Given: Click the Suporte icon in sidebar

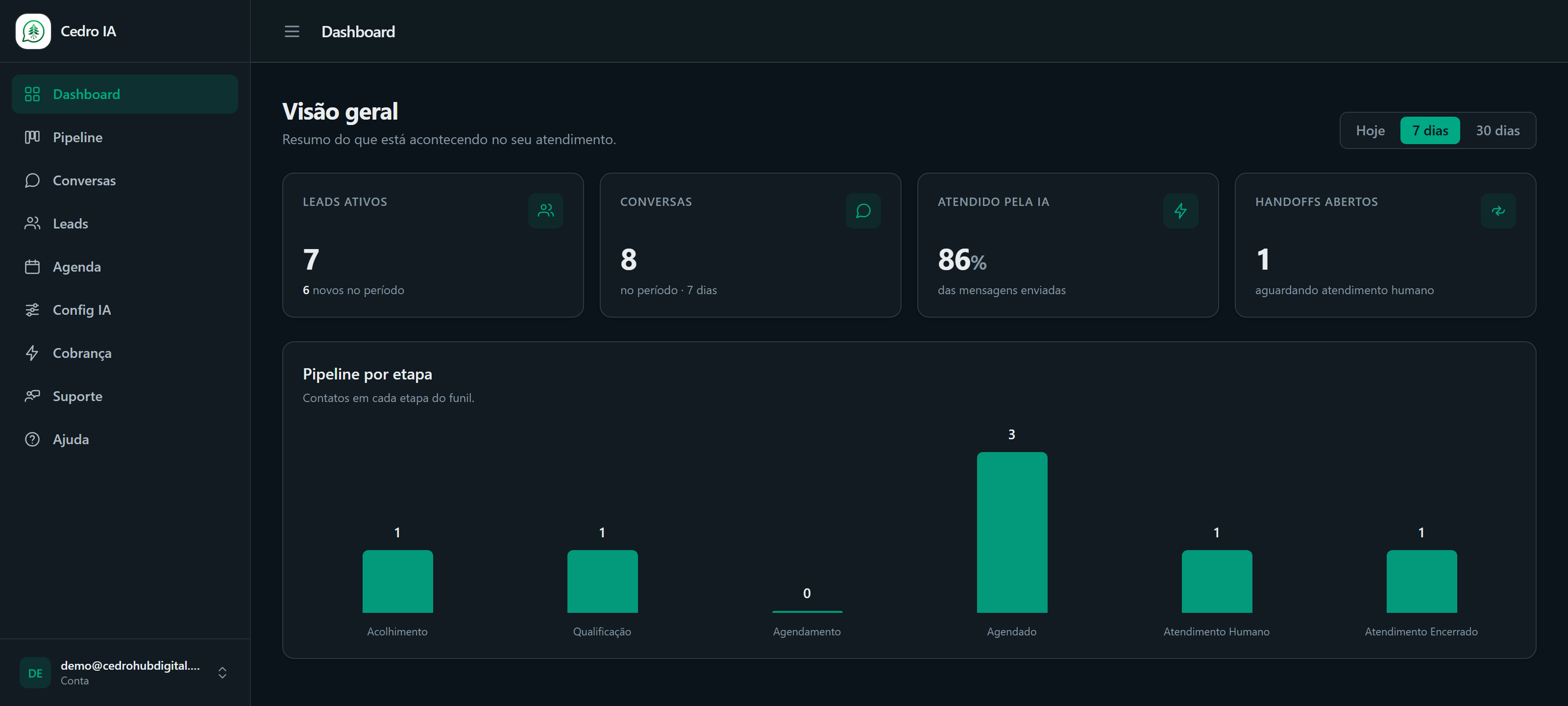Looking at the screenshot, I should tap(32, 396).
